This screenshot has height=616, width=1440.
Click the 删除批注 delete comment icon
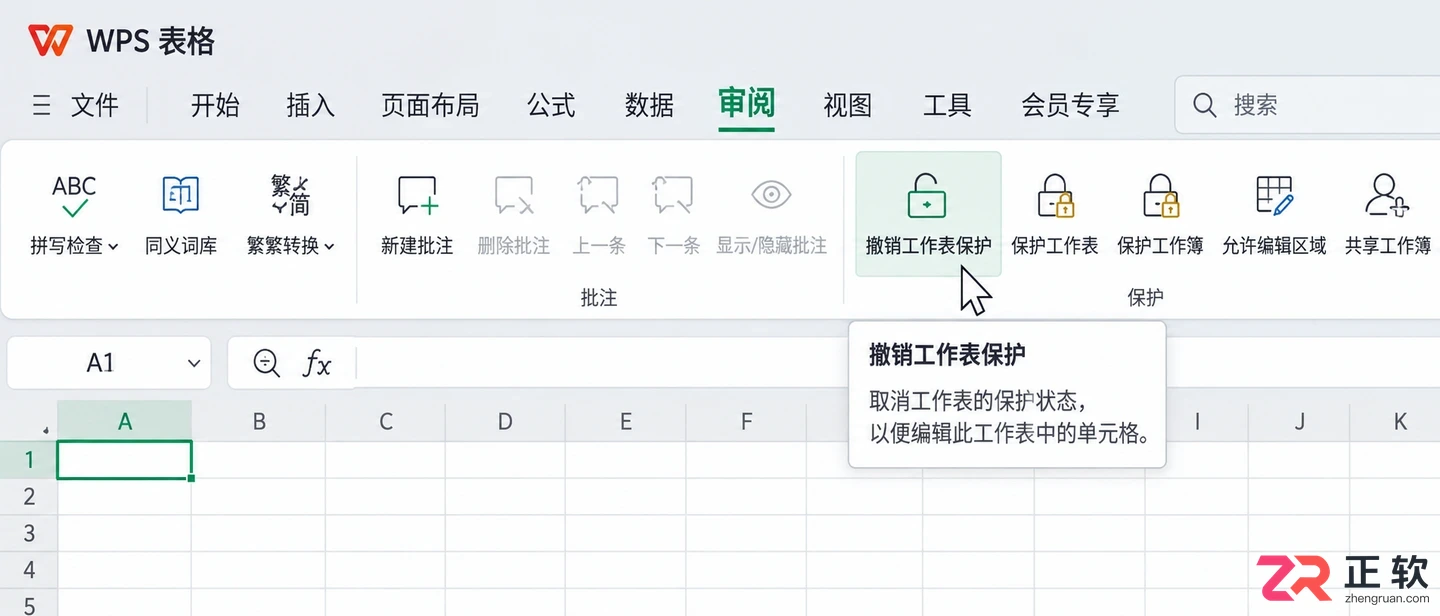point(513,196)
